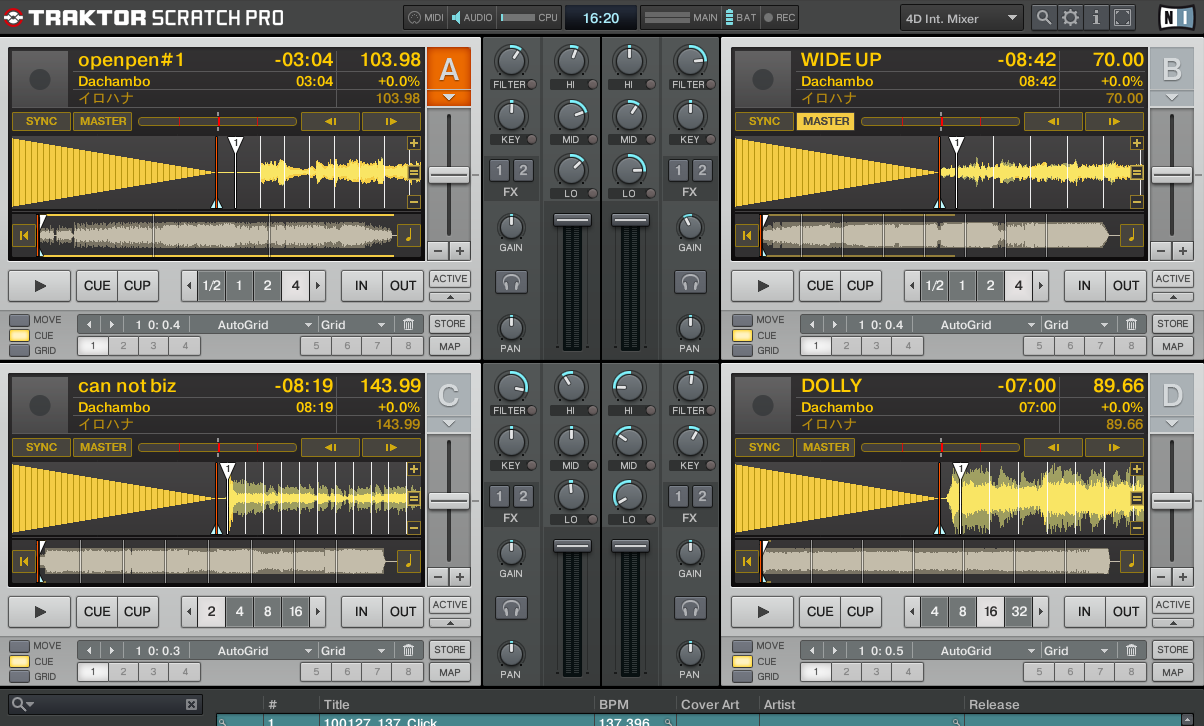Hit the CUE button on Deck A
The height and width of the screenshot is (726, 1204).
[97, 285]
